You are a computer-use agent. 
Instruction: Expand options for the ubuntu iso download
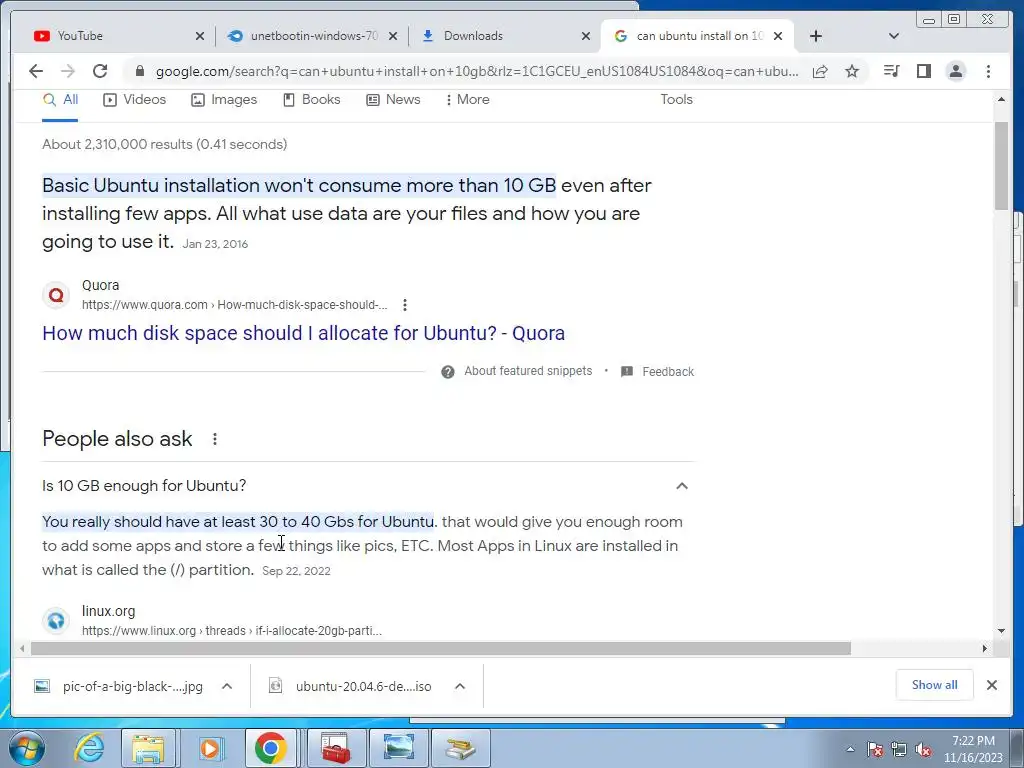click(x=460, y=686)
